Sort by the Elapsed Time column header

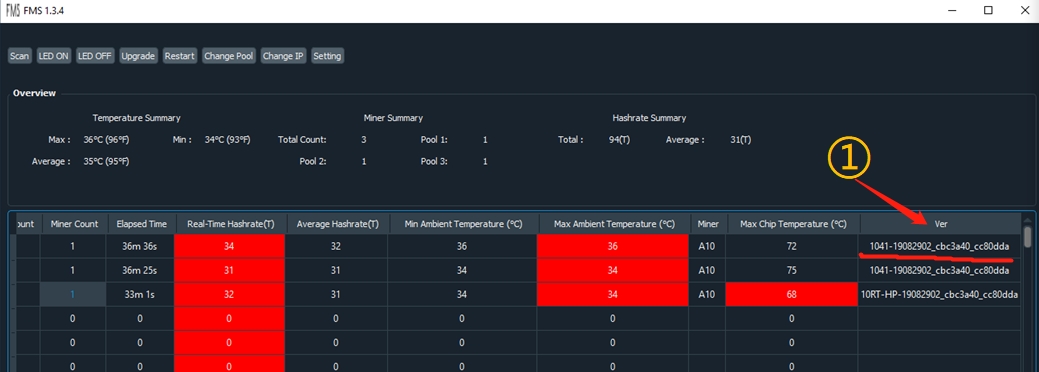coord(142,224)
